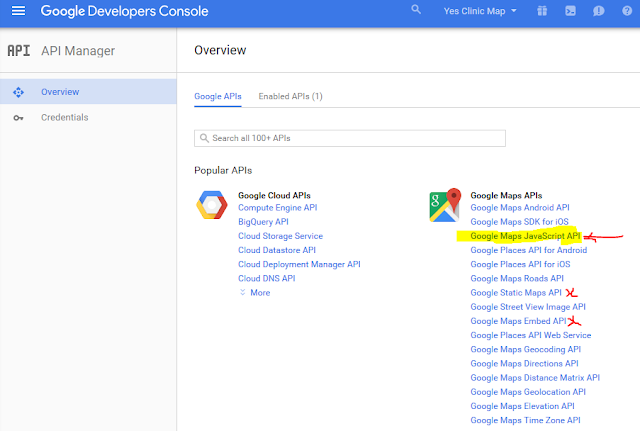
Task: Open Google Maps Embed API link
Action: (x=518, y=321)
